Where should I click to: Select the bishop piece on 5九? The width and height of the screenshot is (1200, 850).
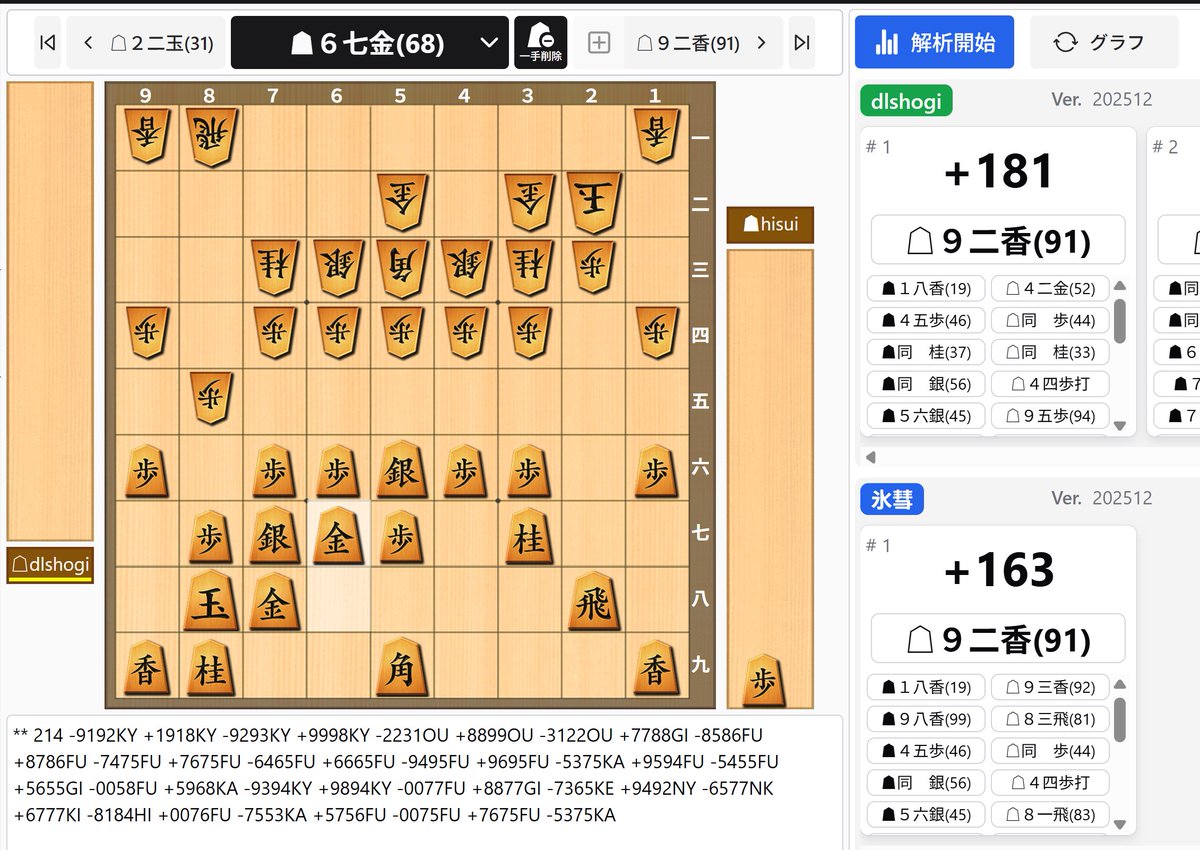click(x=401, y=666)
